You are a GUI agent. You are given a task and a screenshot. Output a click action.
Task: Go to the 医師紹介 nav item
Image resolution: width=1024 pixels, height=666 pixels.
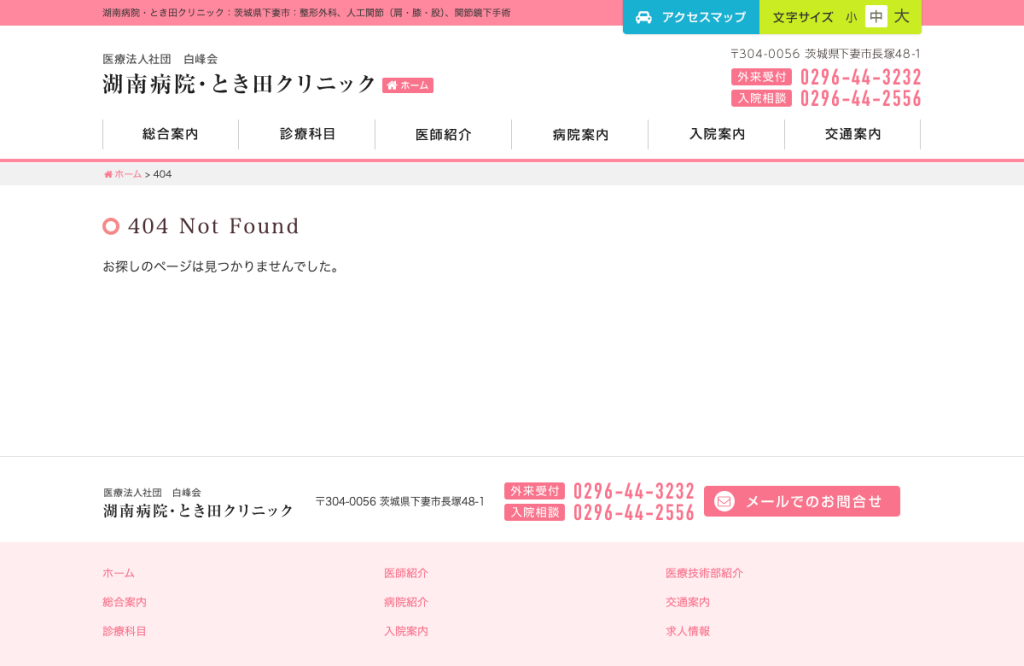[443, 135]
